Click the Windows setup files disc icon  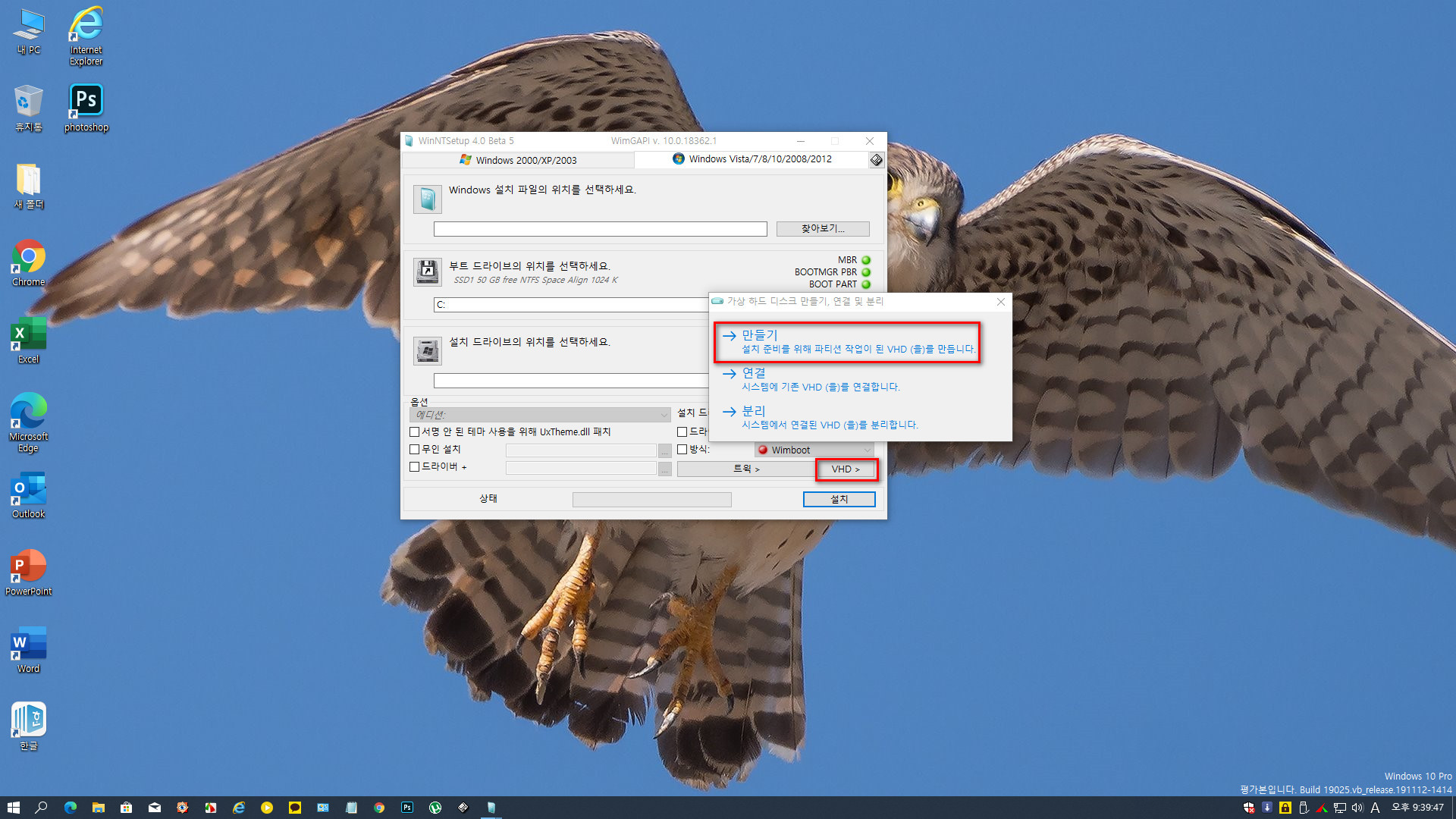(428, 199)
